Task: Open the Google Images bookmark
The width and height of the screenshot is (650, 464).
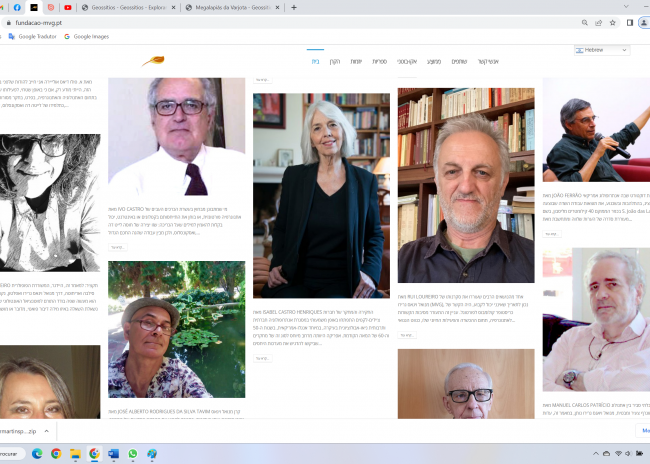Action: [87, 36]
